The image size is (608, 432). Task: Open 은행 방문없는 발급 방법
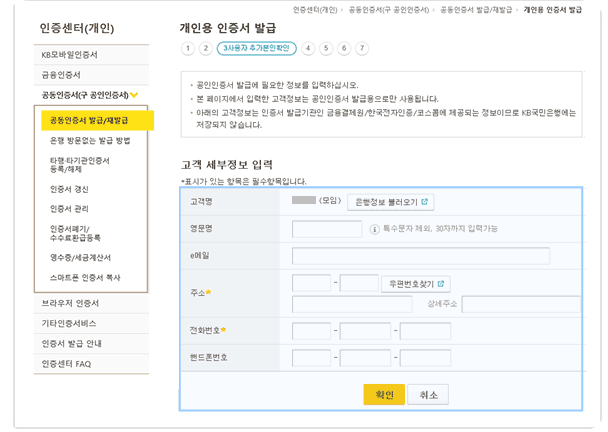point(90,140)
